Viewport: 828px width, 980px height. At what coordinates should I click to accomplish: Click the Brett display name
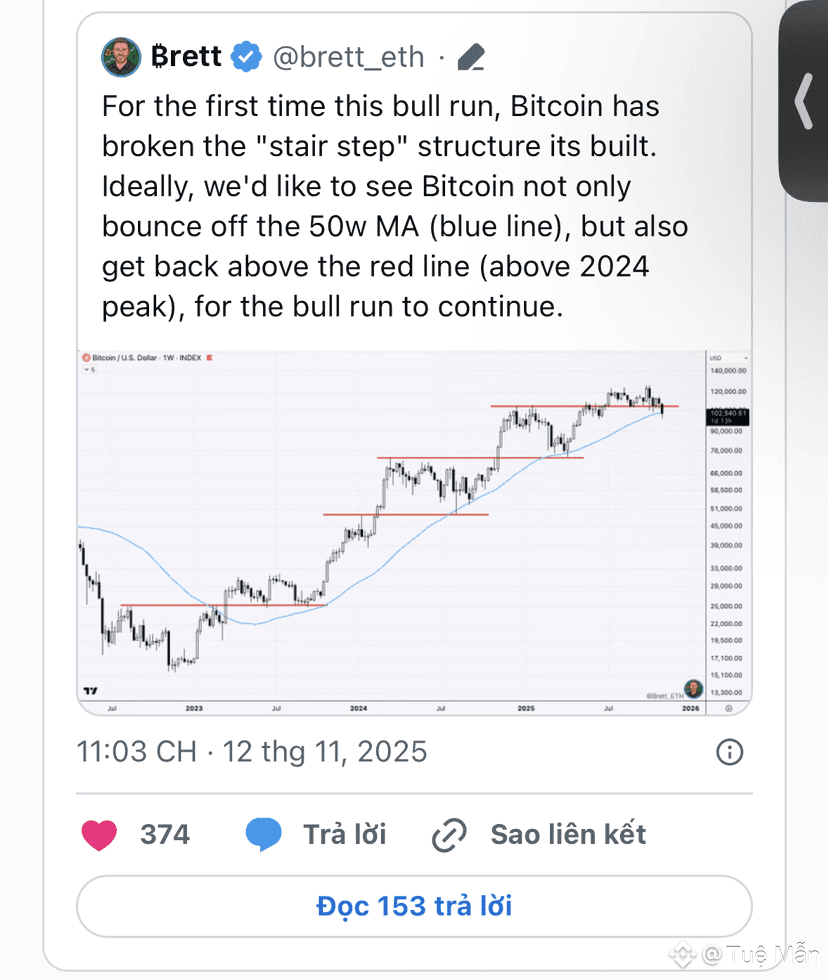tap(186, 56)
